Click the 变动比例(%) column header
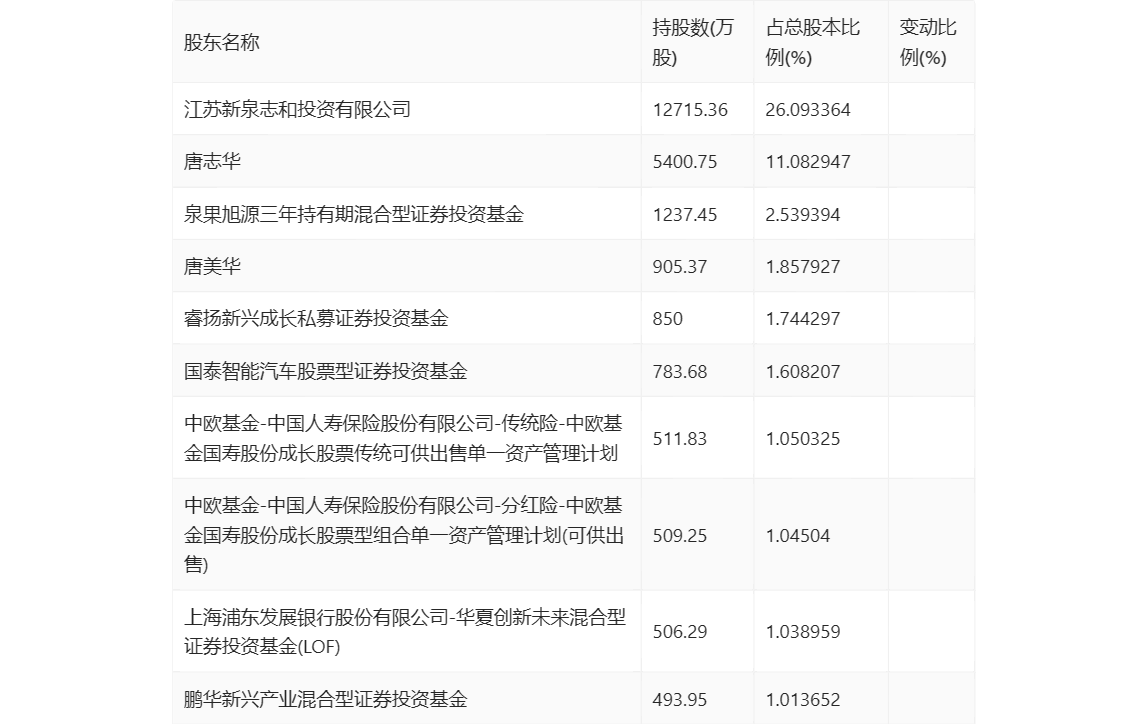The width and height of the screenshot is (1148, 724). click(928, 42)
